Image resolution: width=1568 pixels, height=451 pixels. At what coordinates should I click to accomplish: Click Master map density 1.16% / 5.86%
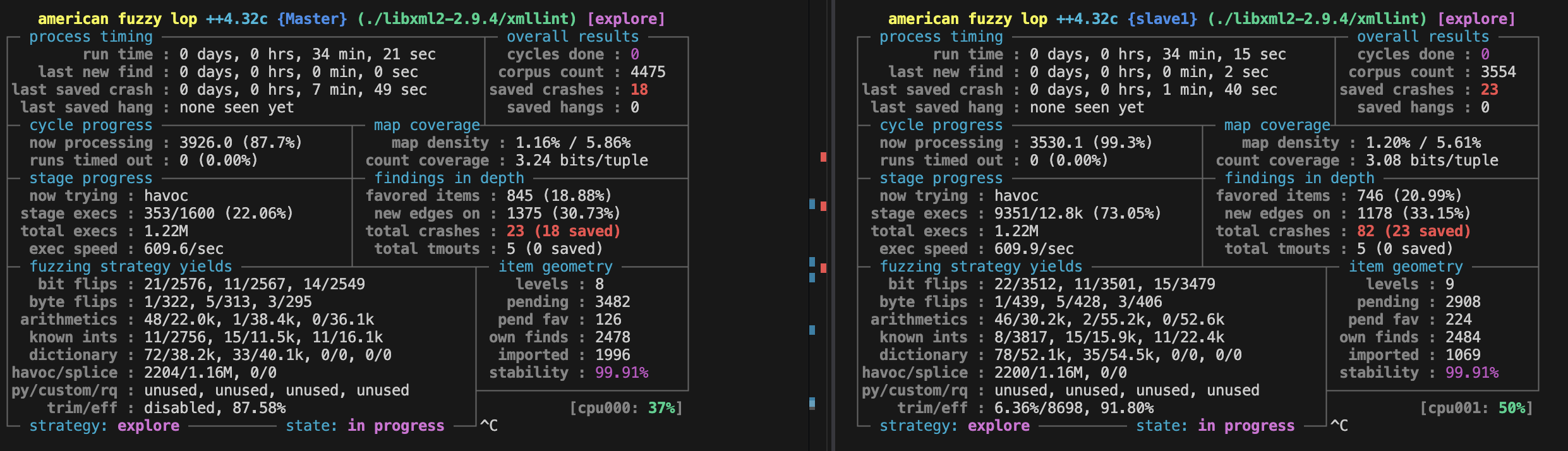point(572,143)
